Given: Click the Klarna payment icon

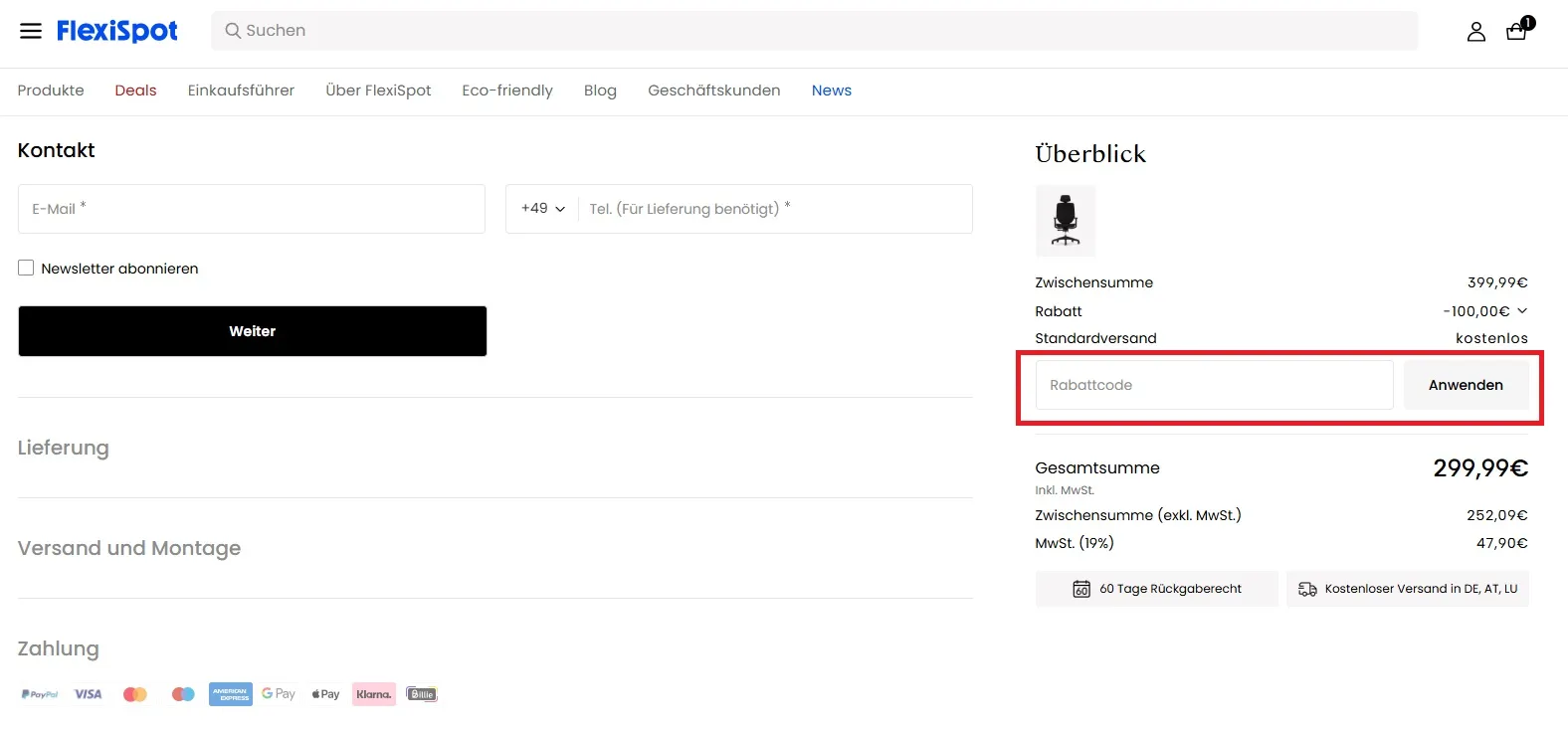Looking at the screenshot, I should [374, 694].
